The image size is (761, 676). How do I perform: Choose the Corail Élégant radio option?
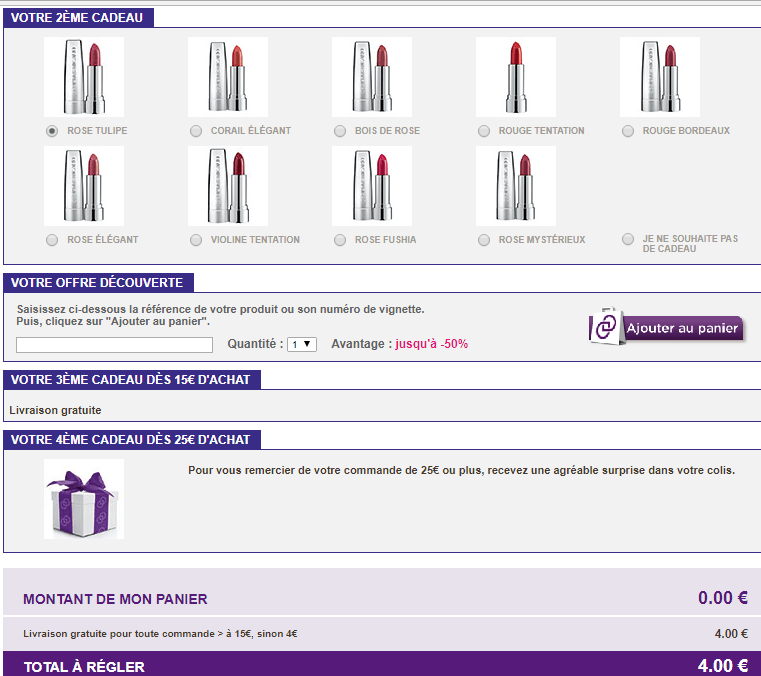click(x=196, y=131)
